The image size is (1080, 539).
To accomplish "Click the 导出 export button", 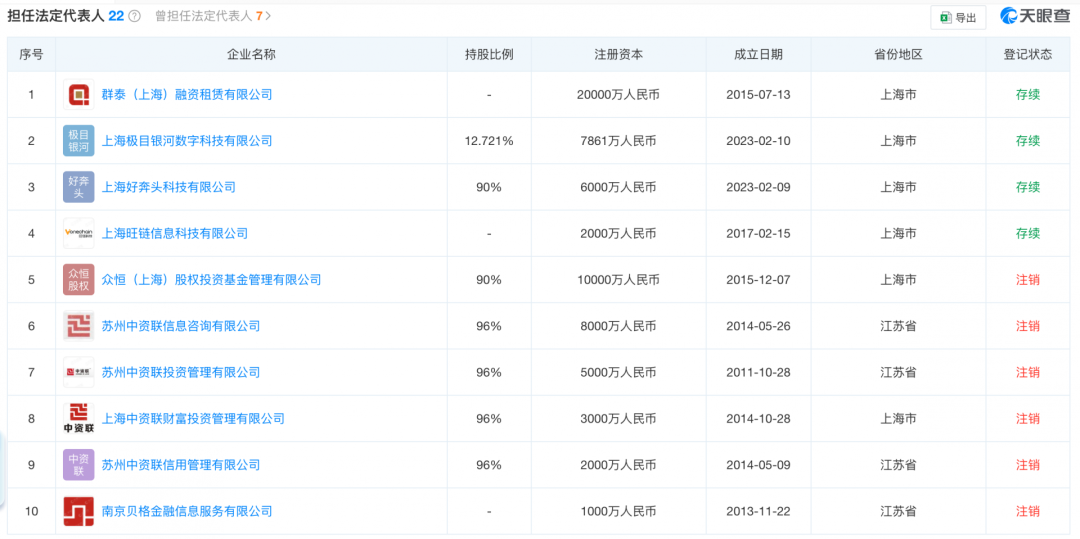I will (957, 17).
